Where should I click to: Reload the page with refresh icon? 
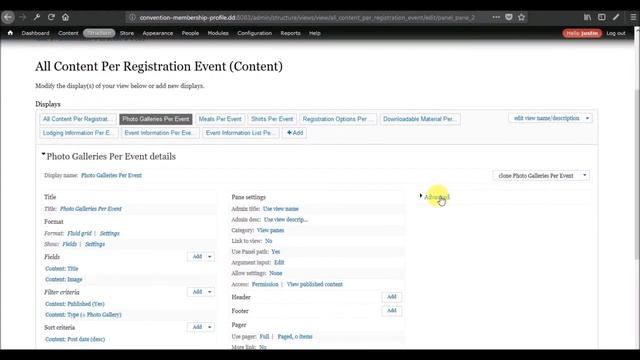(51, 17)
